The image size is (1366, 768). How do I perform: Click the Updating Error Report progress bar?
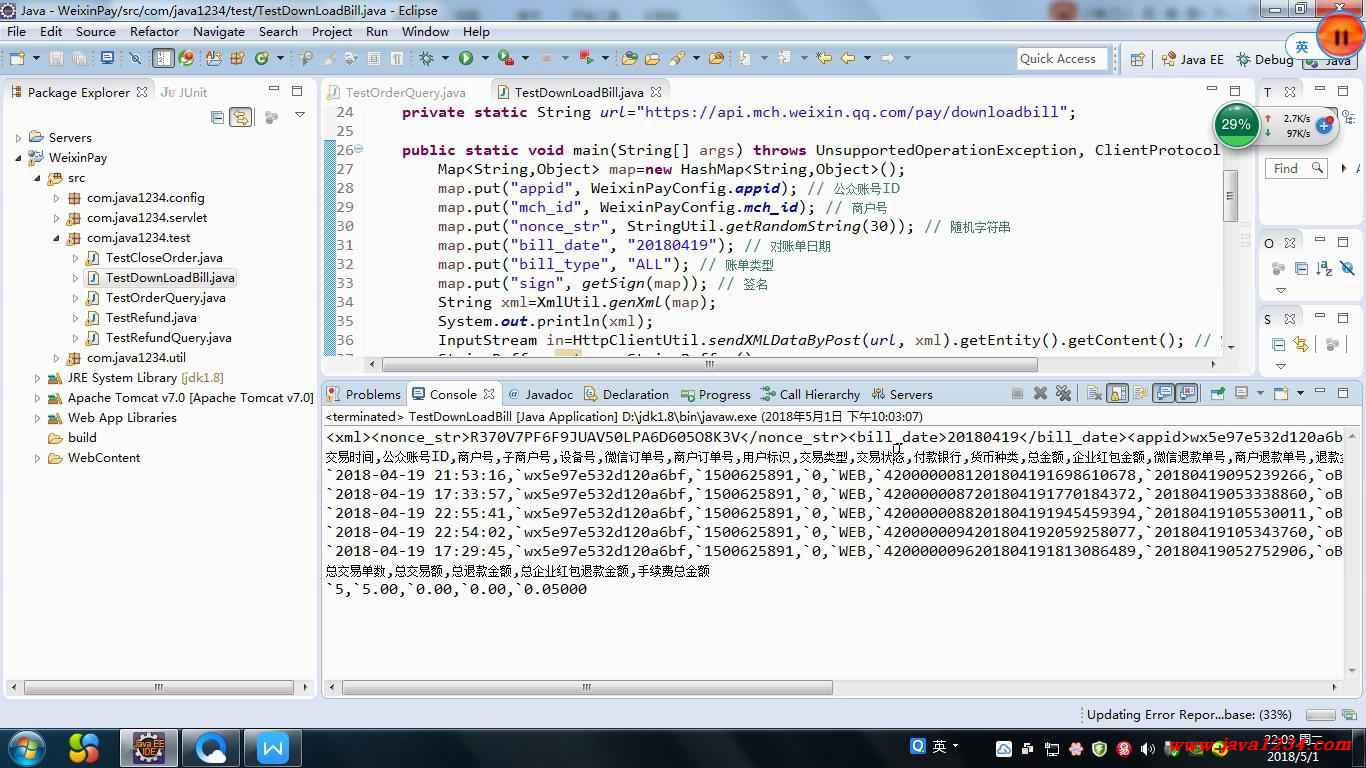click(x=1319, y=715)
